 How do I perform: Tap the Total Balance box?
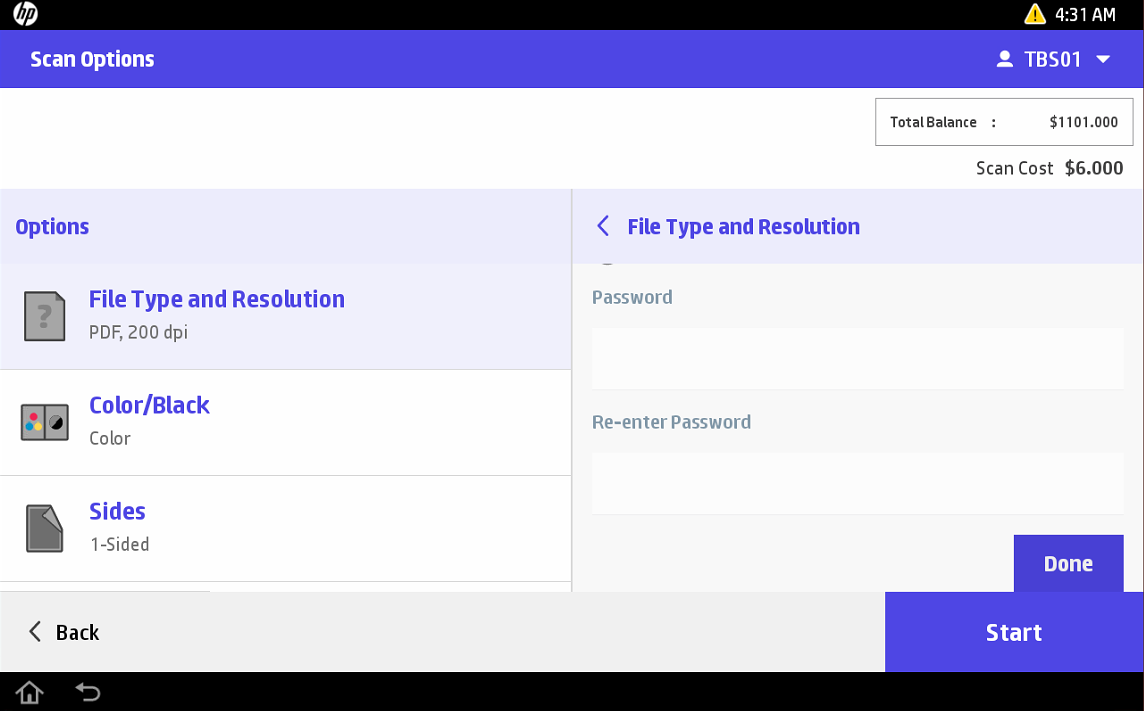point(1004,122)
